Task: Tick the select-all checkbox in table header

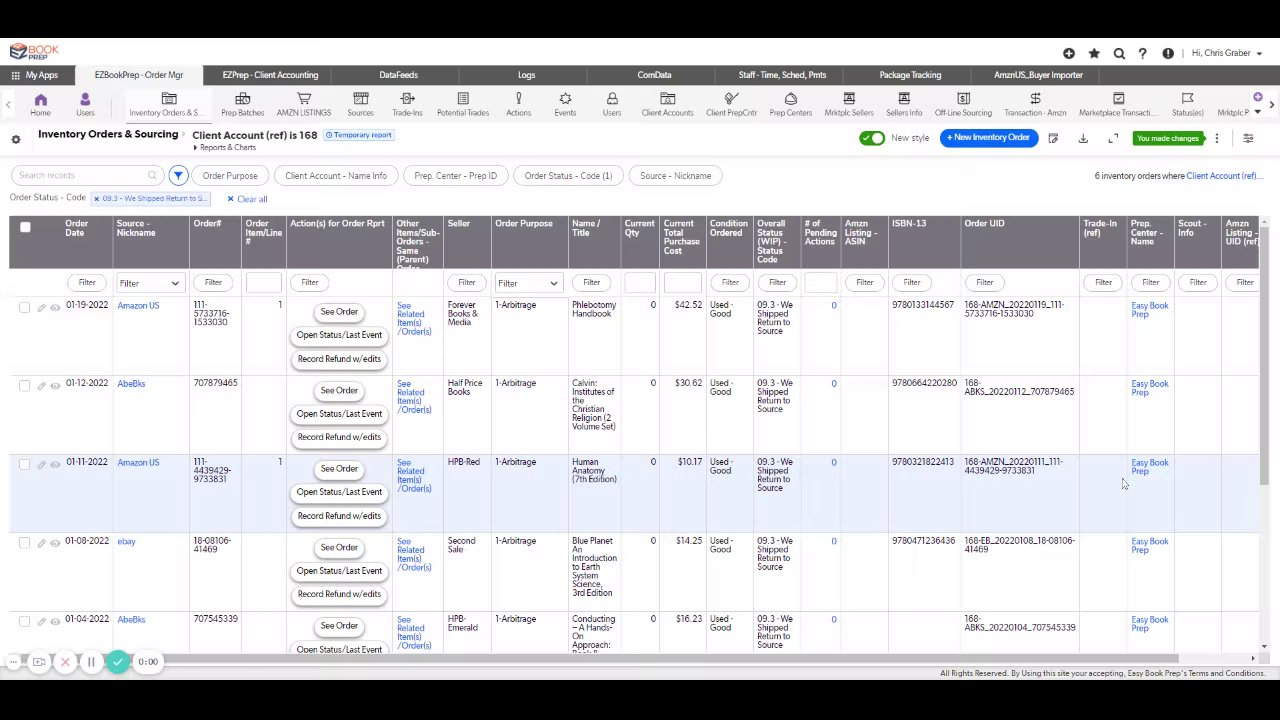Action: click(25, 227)
